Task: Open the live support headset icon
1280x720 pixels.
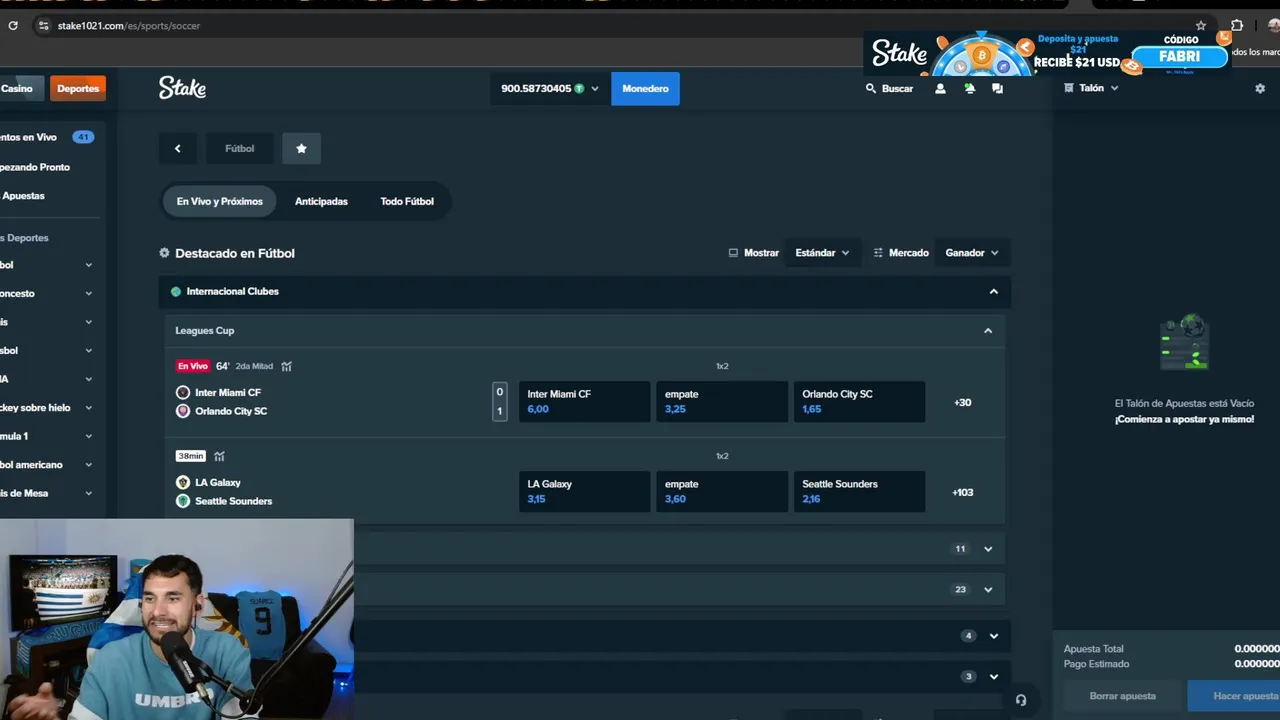Action: coord(1021,700)
